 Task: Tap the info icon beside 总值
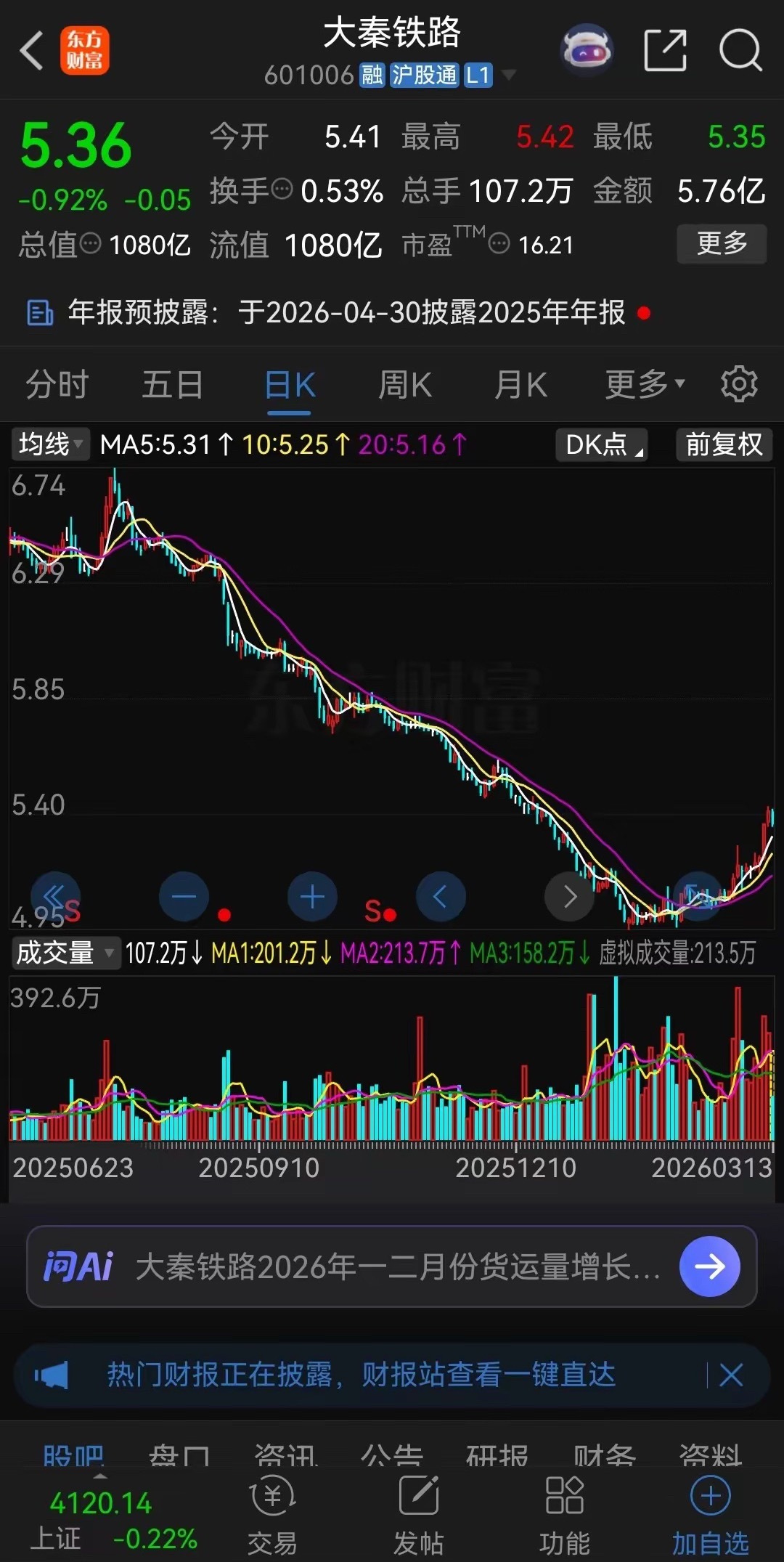click(90, 244)
